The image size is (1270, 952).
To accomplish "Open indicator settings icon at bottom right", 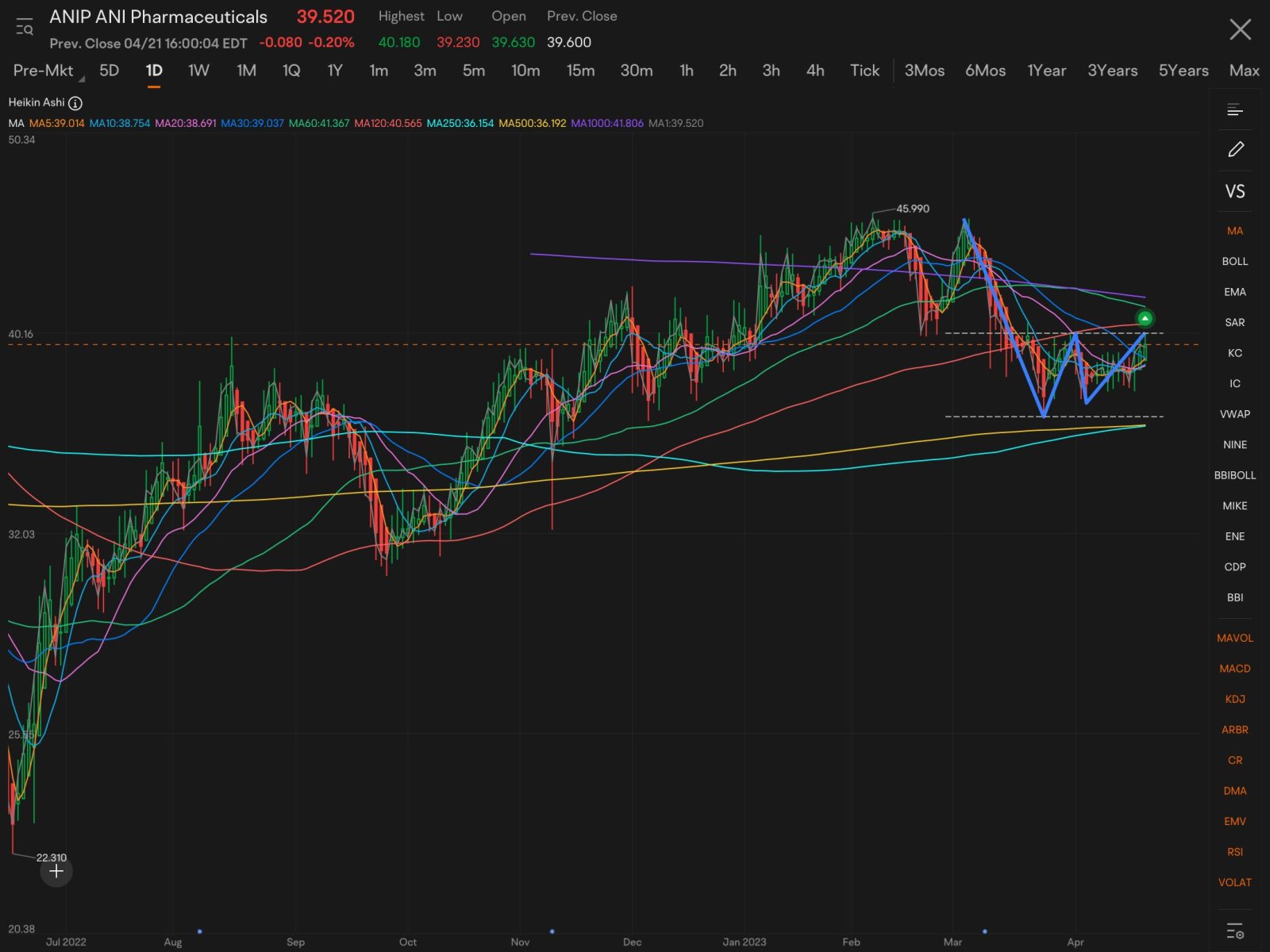I will click(1235, 931).
